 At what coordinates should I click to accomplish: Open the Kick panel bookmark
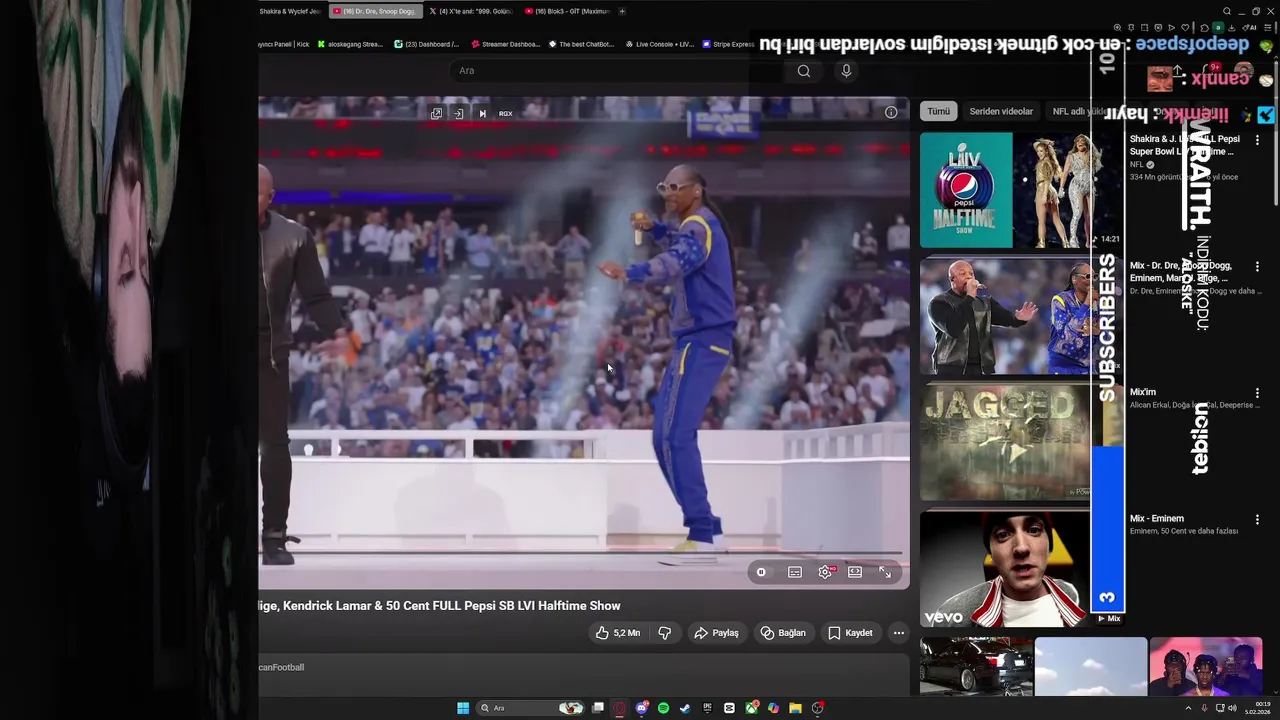(284, 44)
